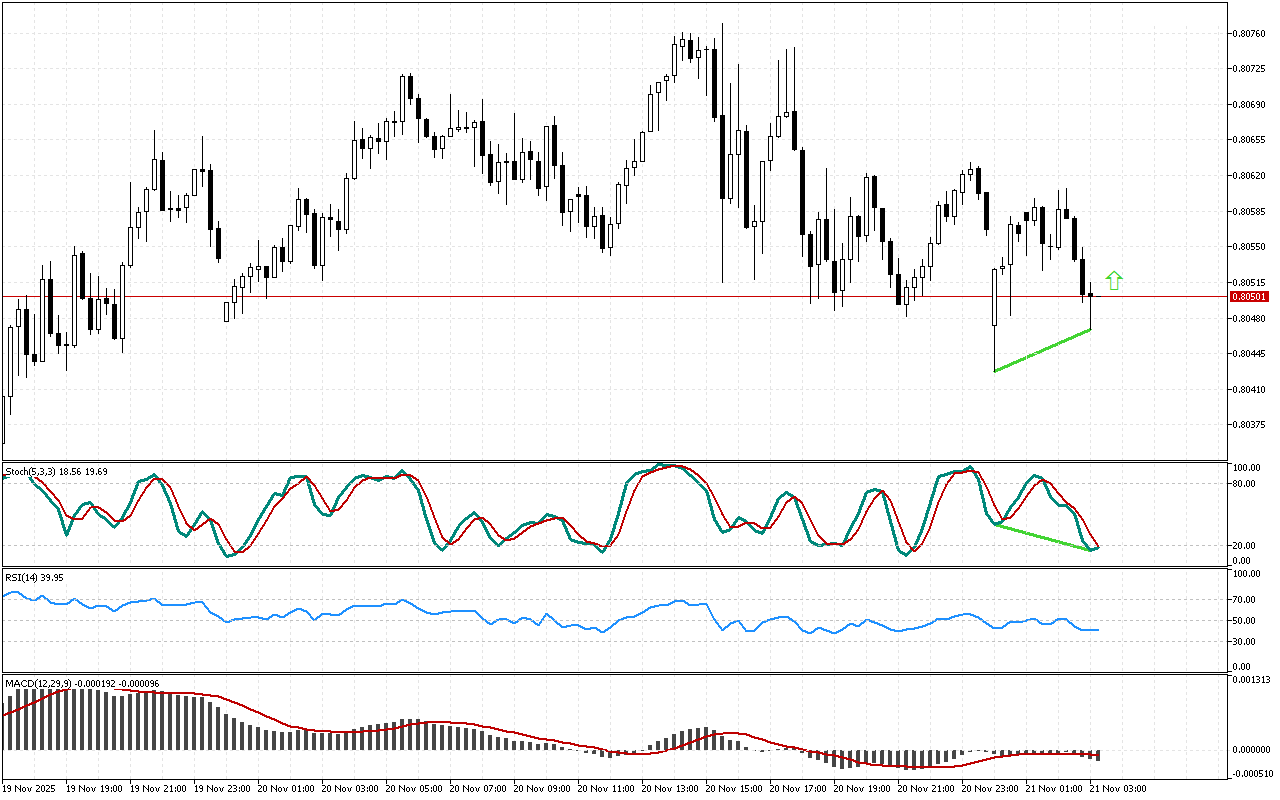Click the RSI(14) indicator label
The height and width of the screenshot is (800, 1280).
22,577
